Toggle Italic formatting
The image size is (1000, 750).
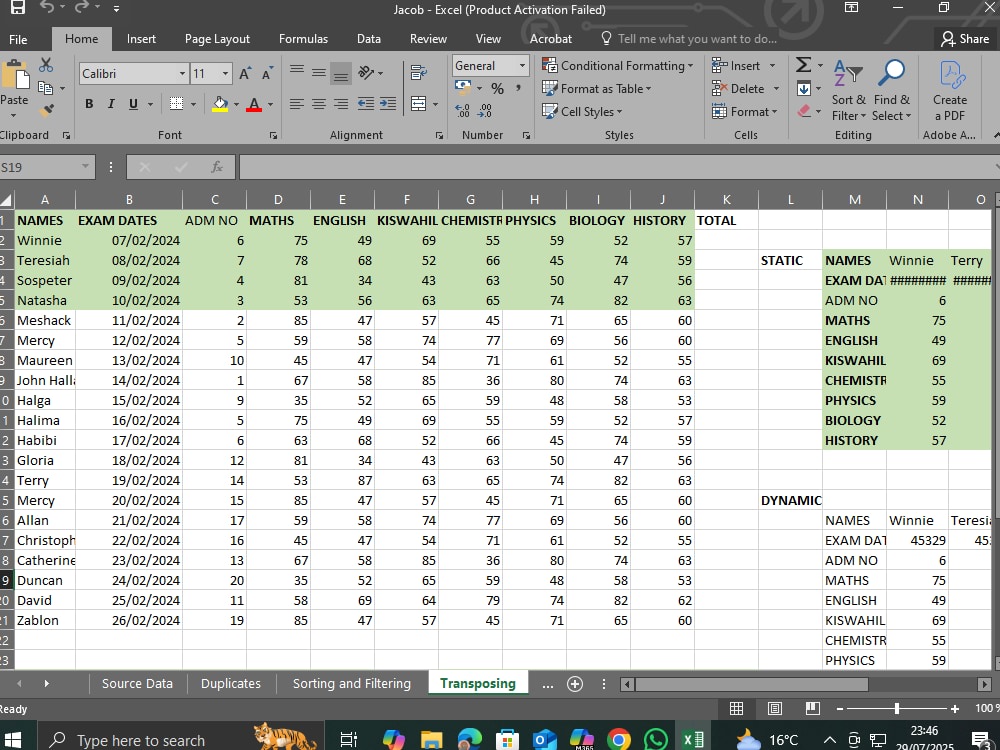[111, 103]
